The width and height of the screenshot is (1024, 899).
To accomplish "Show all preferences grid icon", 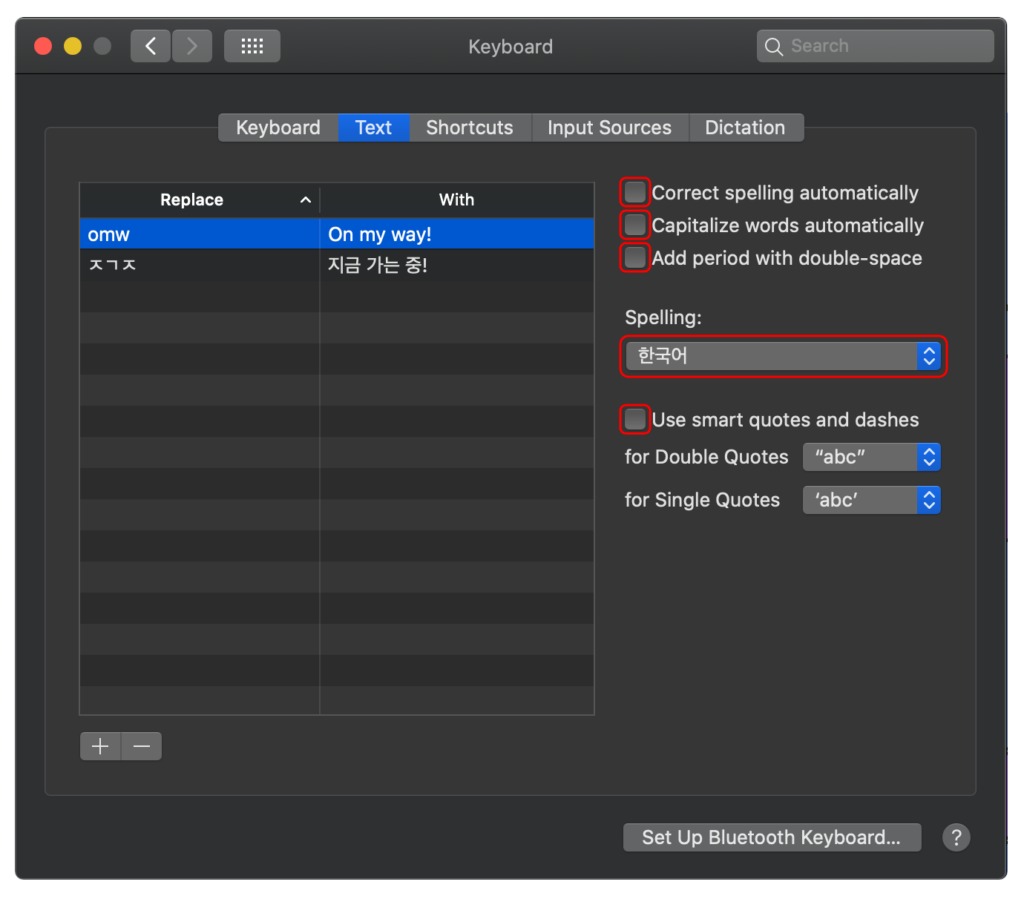I will pos(252,46).
